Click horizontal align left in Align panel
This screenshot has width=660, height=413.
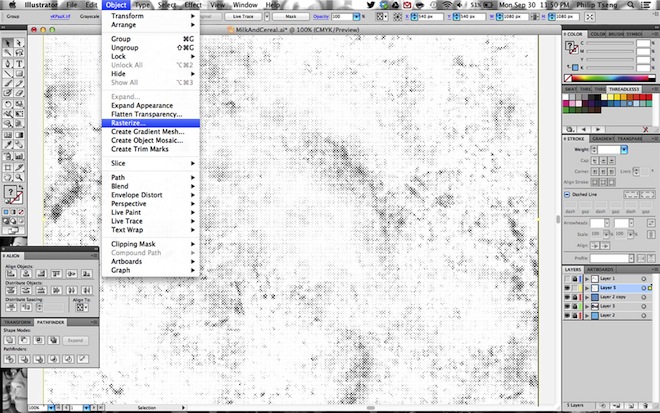(11, 274)
